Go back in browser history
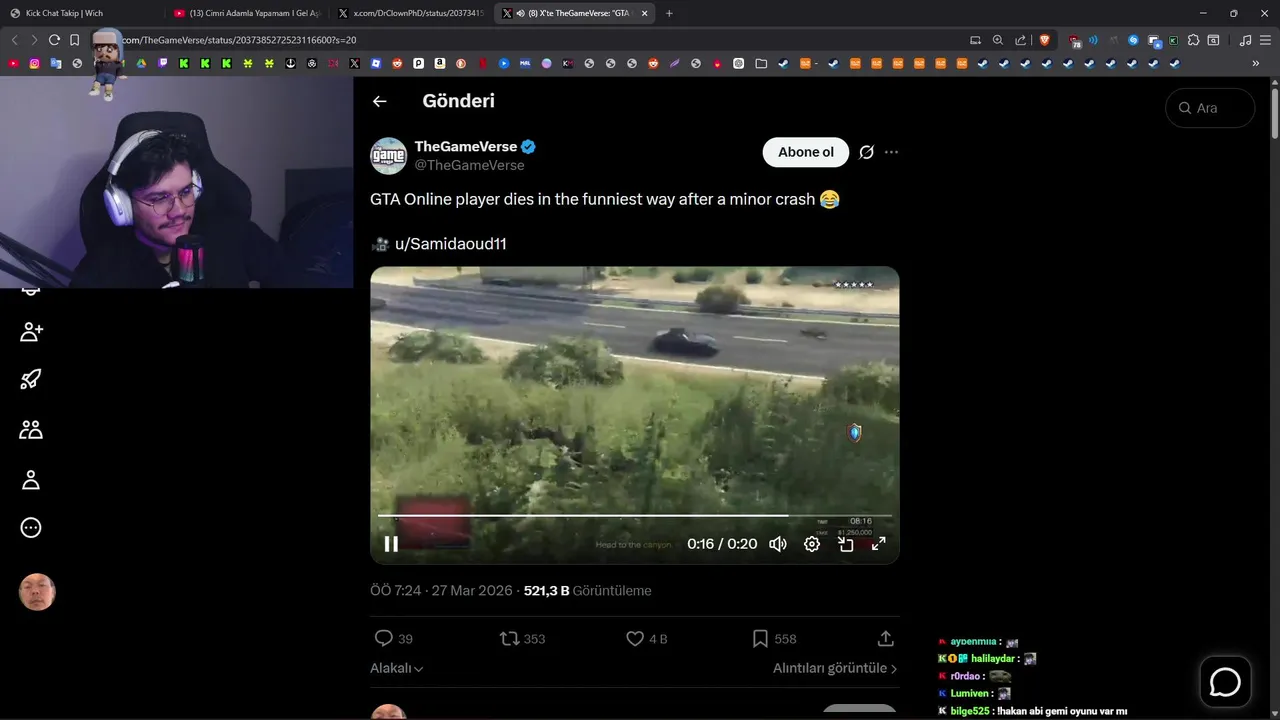 15,40
